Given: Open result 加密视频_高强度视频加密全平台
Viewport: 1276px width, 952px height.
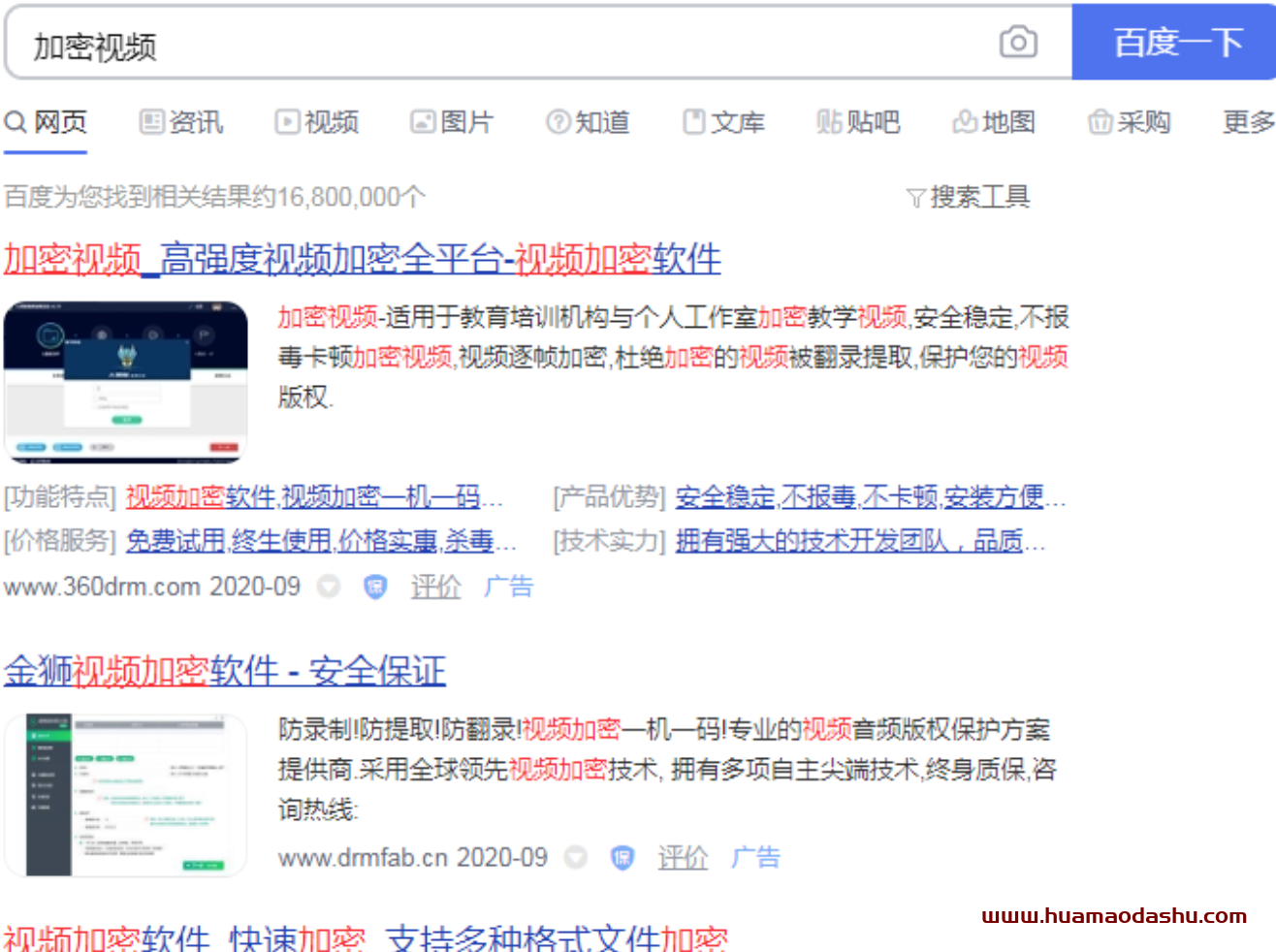Looking at the screenshot, I should point(362,259).
